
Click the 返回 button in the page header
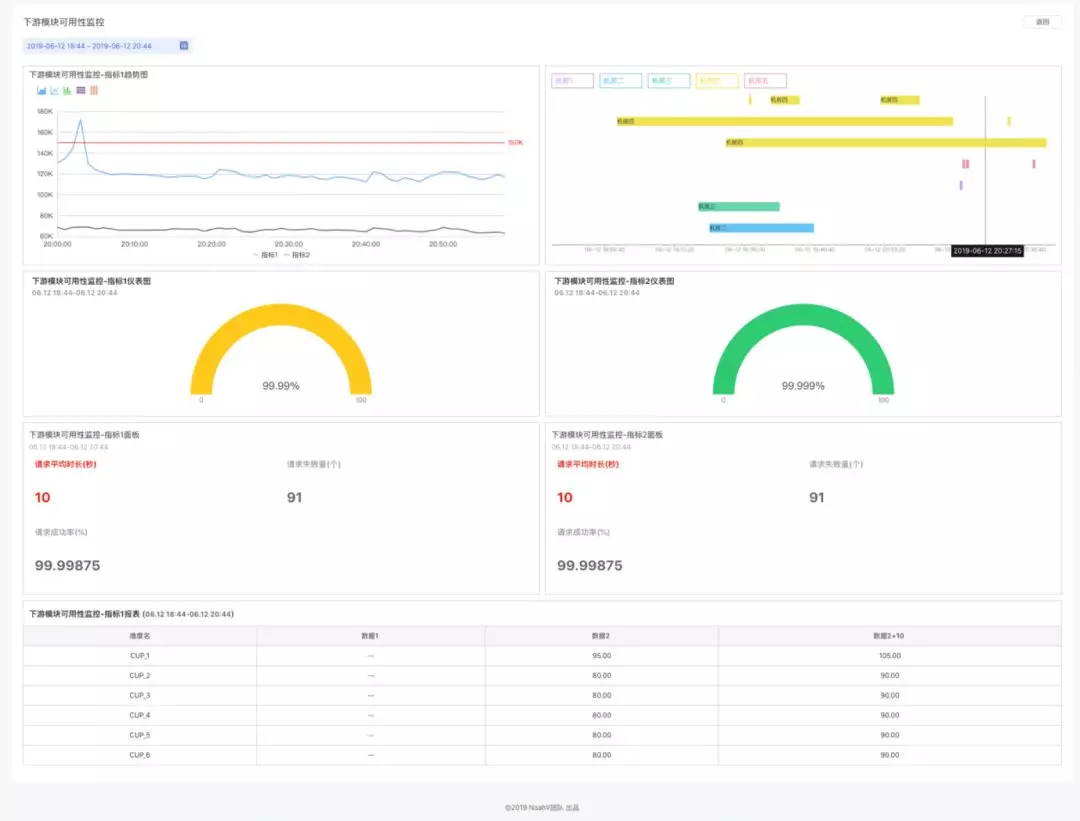(1042, 22)
